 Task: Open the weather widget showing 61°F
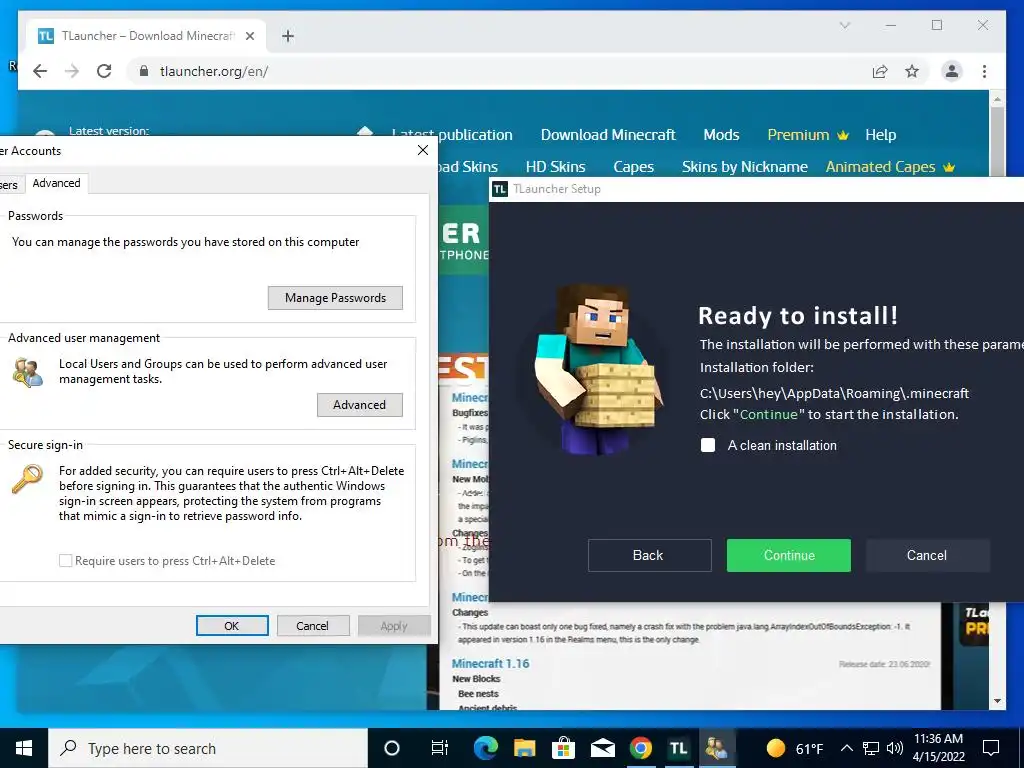(794, 748)
